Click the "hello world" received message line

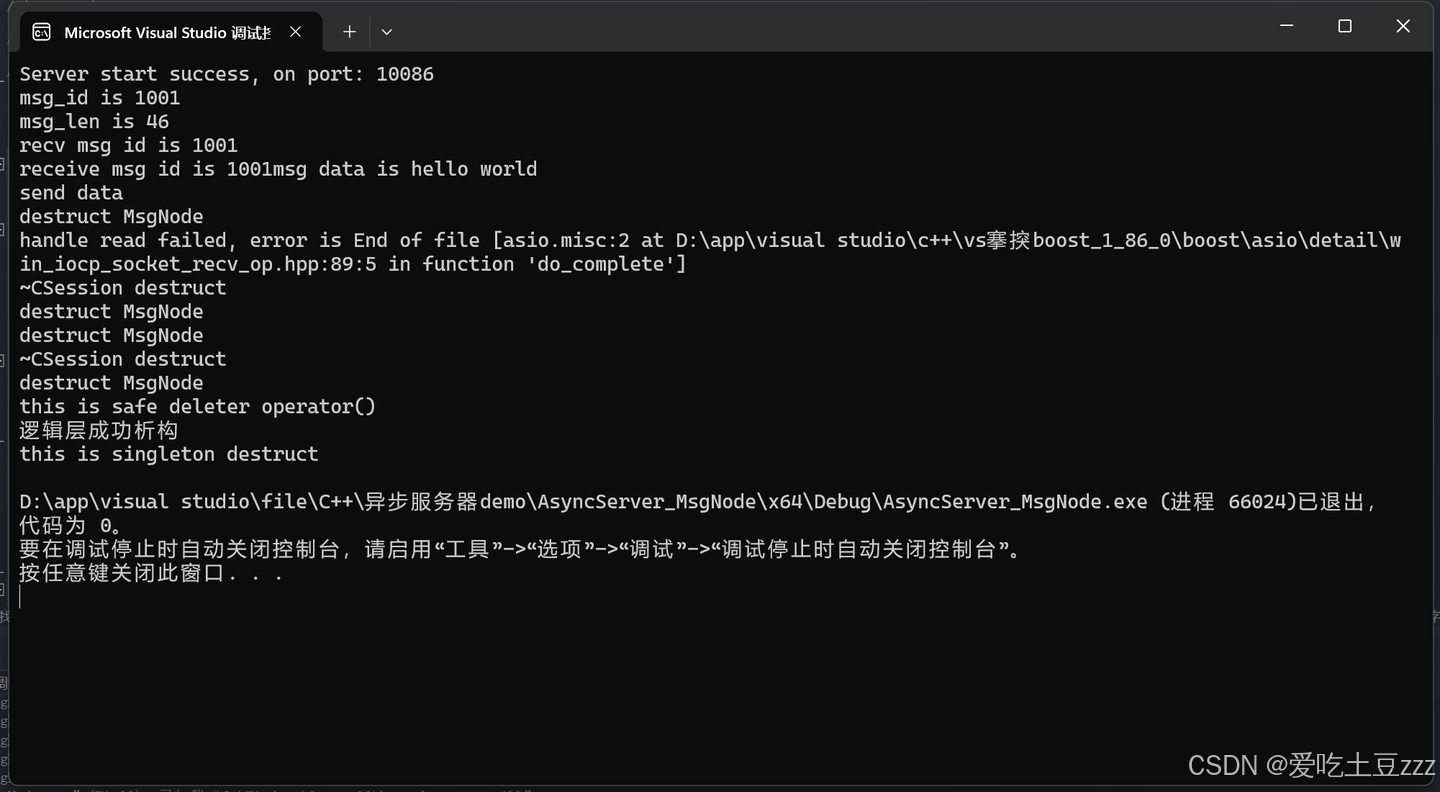point(278,169)
